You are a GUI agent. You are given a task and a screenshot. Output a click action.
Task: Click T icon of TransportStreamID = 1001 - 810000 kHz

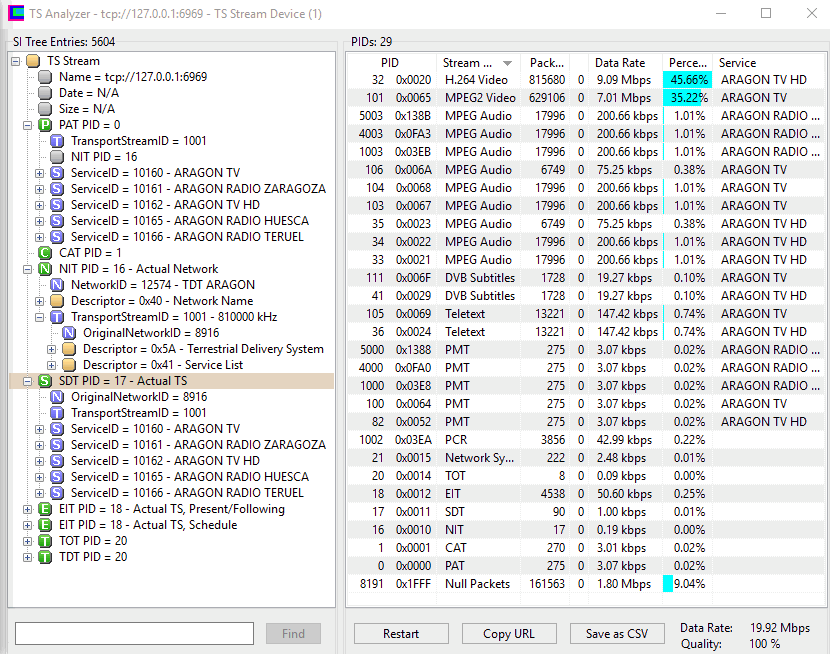(x=57, y=317)
